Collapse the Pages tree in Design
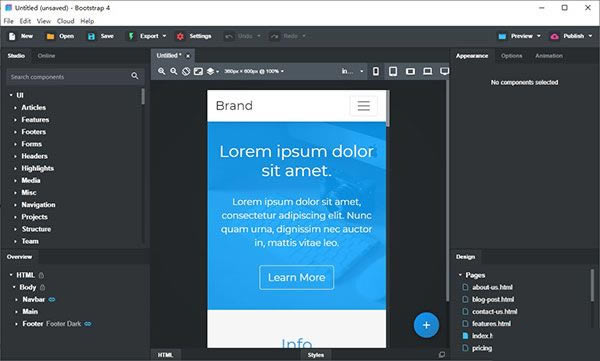The image size is (600, 361). coord(460,275)
